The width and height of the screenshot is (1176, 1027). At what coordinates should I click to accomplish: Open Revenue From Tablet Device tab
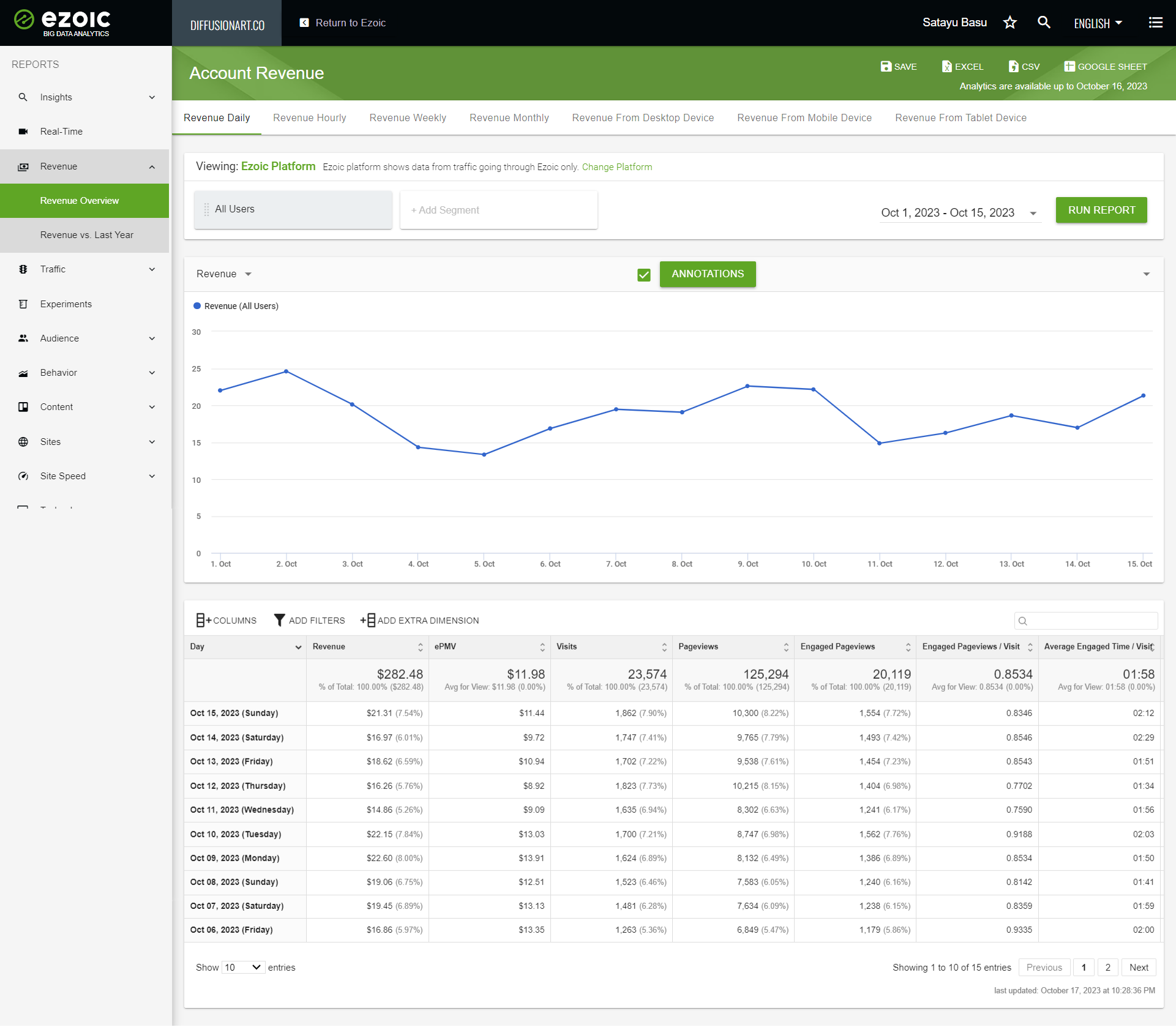[x=961, y=118]
